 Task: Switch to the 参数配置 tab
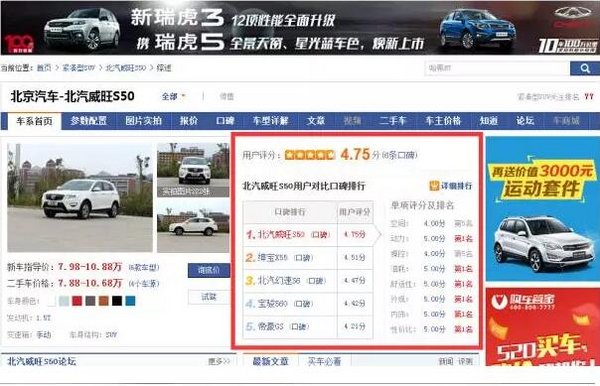(x=88, y=121)
